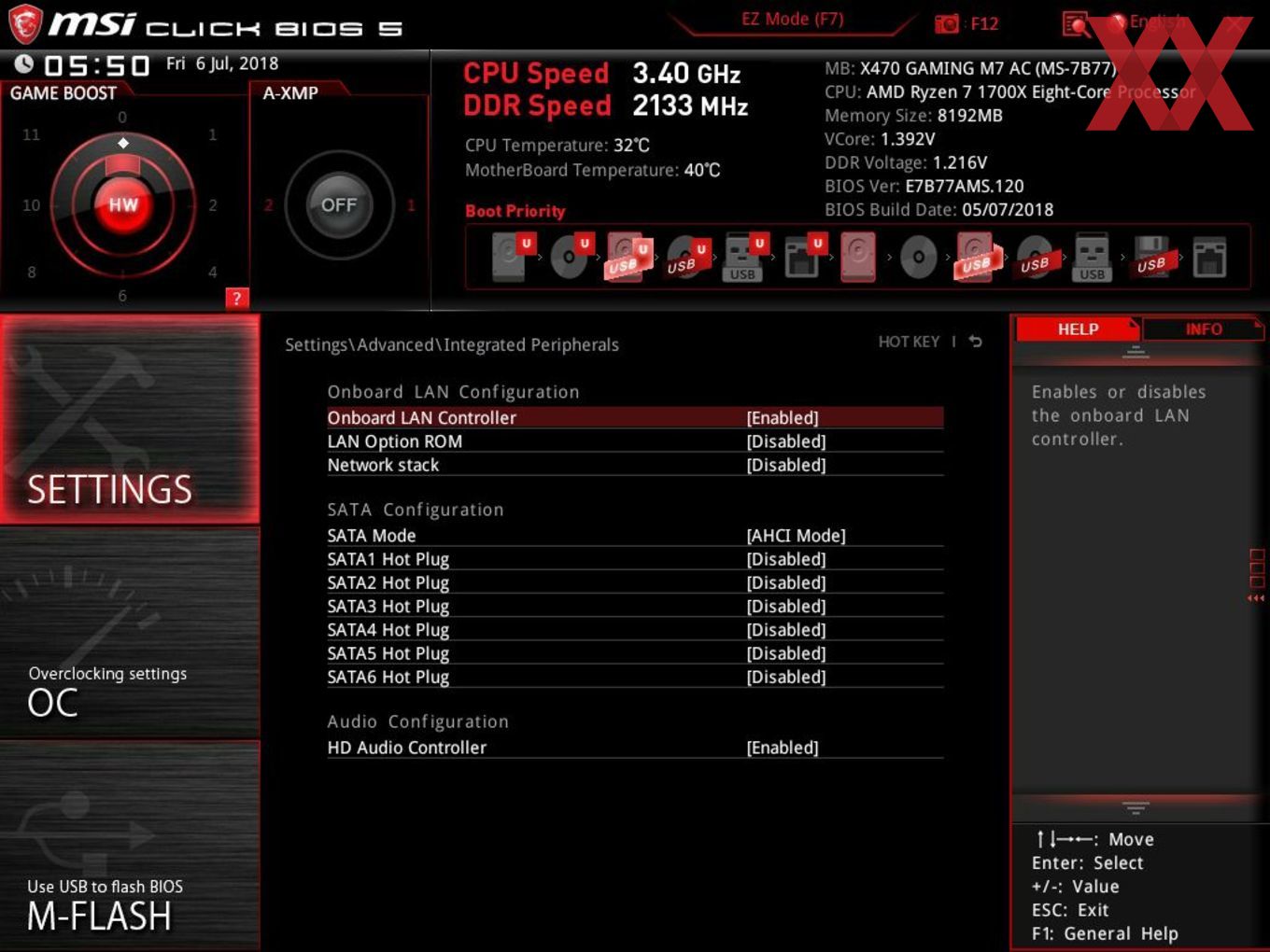
Task: Toggle the A-XMP OFF knob
Action: [339, 204]
